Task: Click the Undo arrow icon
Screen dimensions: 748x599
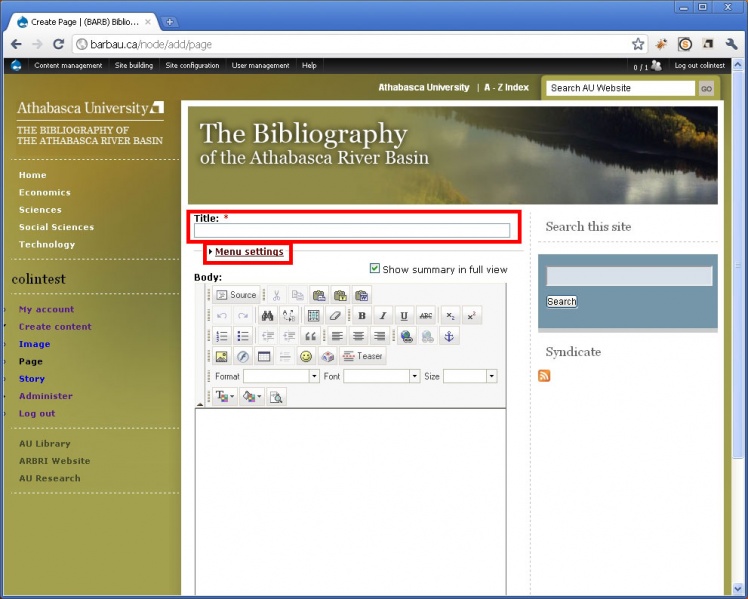Action: click(x=222, y=315)
